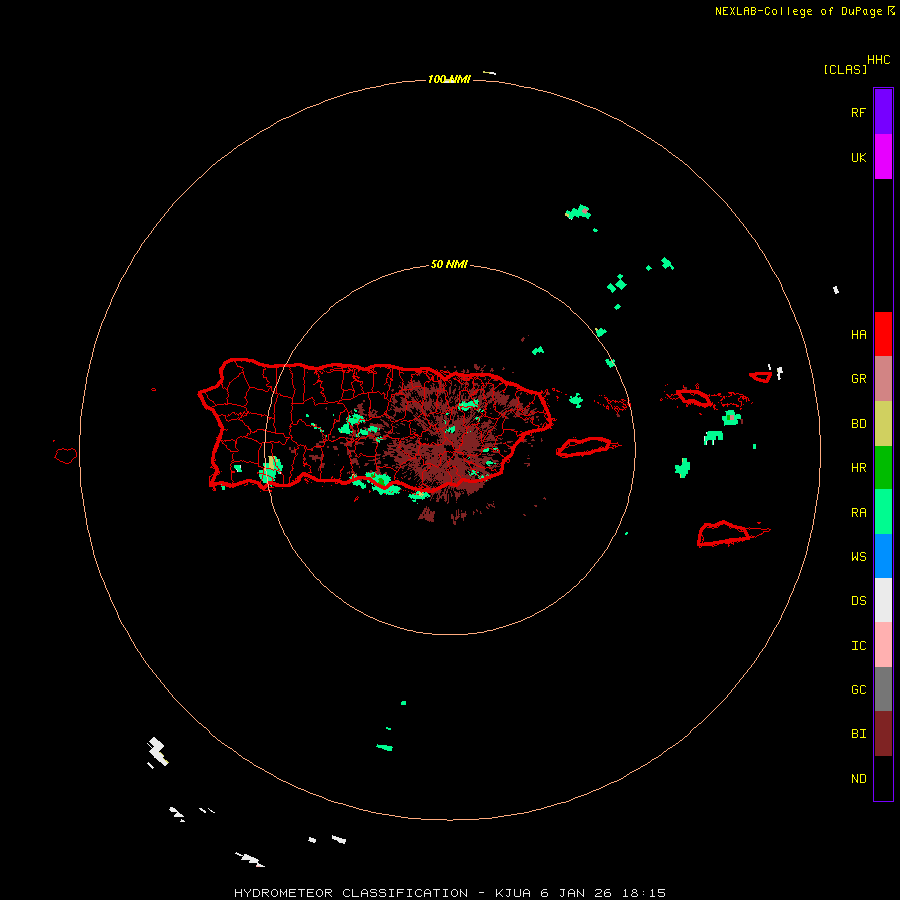This screenshot has width=900, height=900.
Task: Select the GR pink-brown legend swatch
Action: click(x=883, y=379)
